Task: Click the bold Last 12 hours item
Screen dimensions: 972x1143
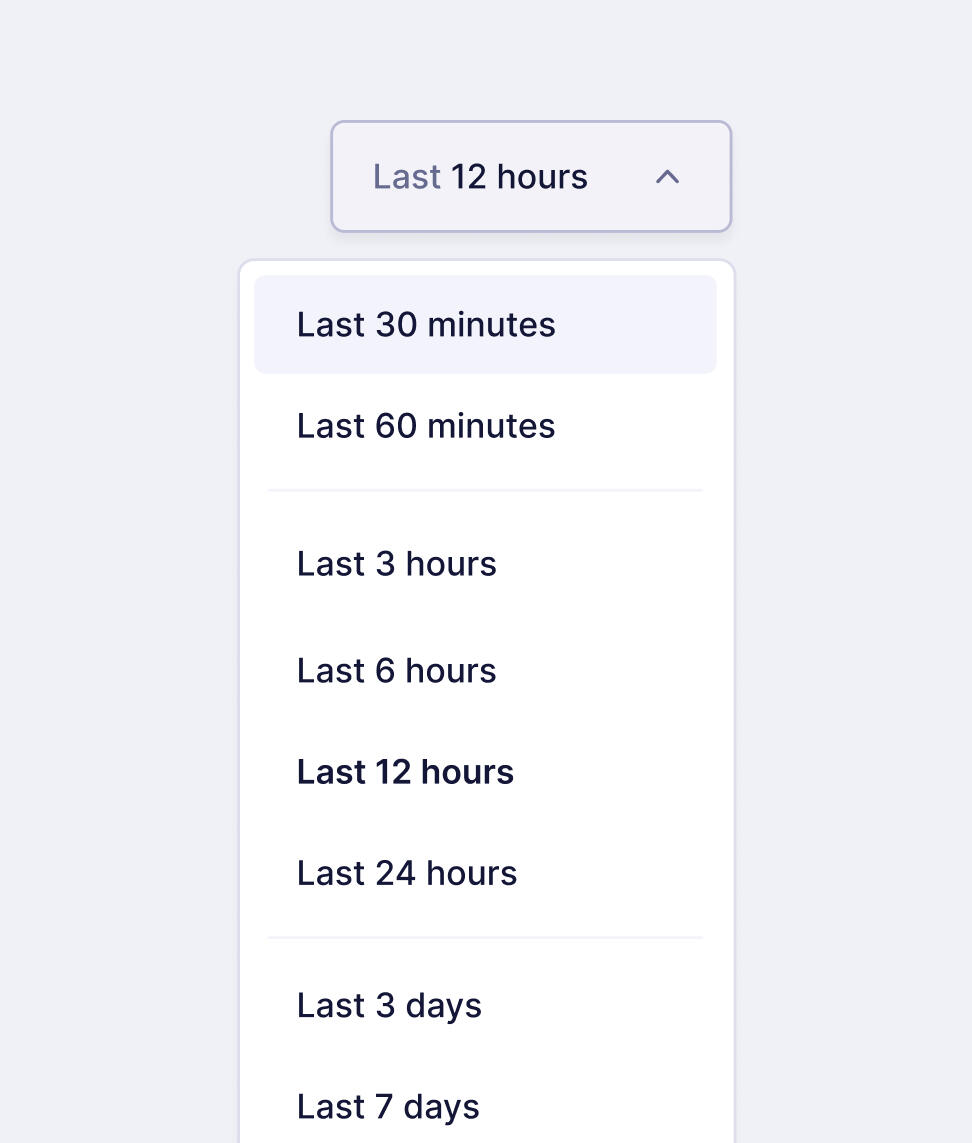Action: 485,772
